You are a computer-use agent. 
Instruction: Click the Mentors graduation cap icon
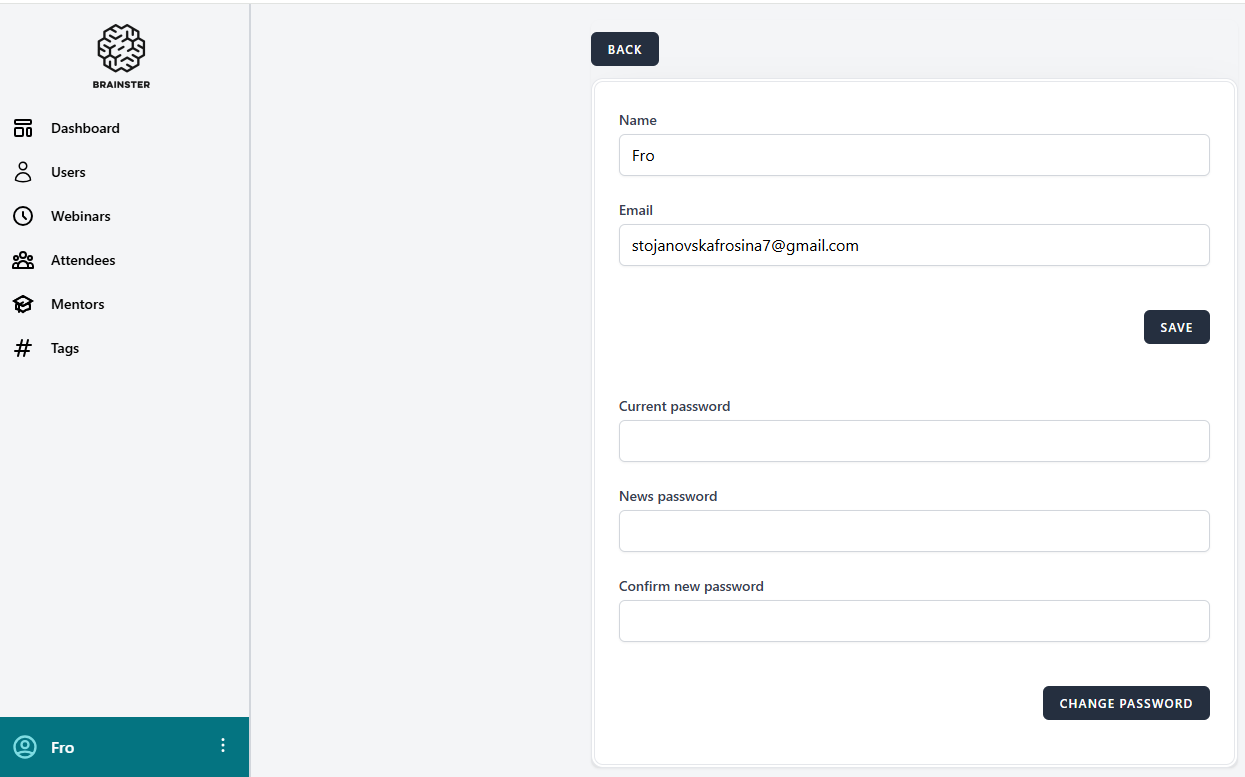23,304
